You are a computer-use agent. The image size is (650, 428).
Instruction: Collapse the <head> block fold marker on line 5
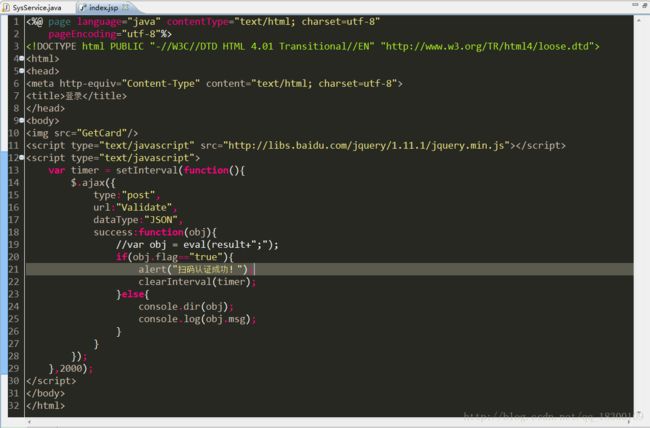click(x=22, y=71)
